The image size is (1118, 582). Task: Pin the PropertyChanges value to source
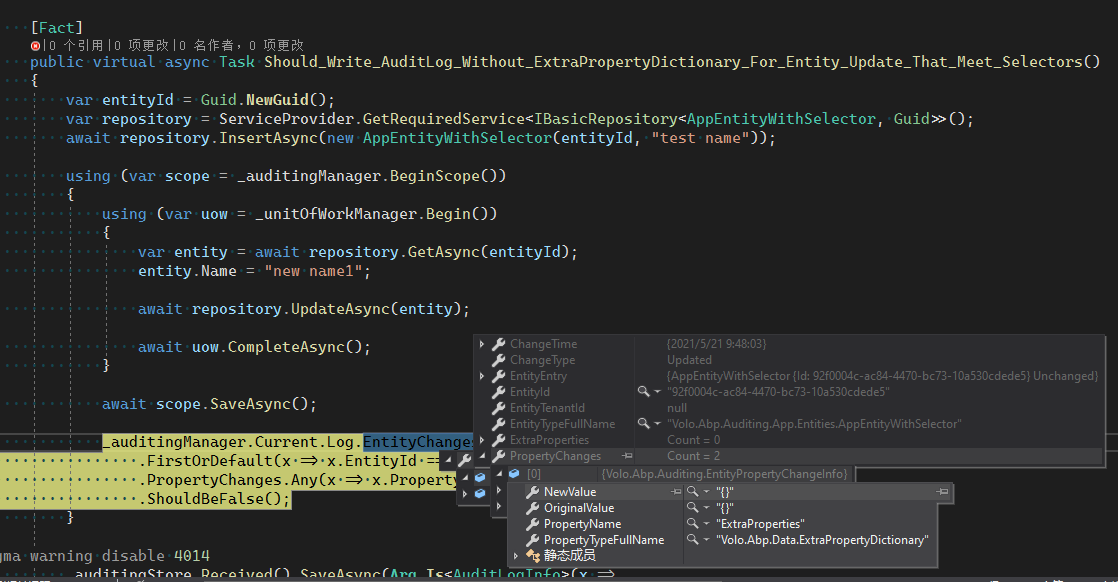628,456
